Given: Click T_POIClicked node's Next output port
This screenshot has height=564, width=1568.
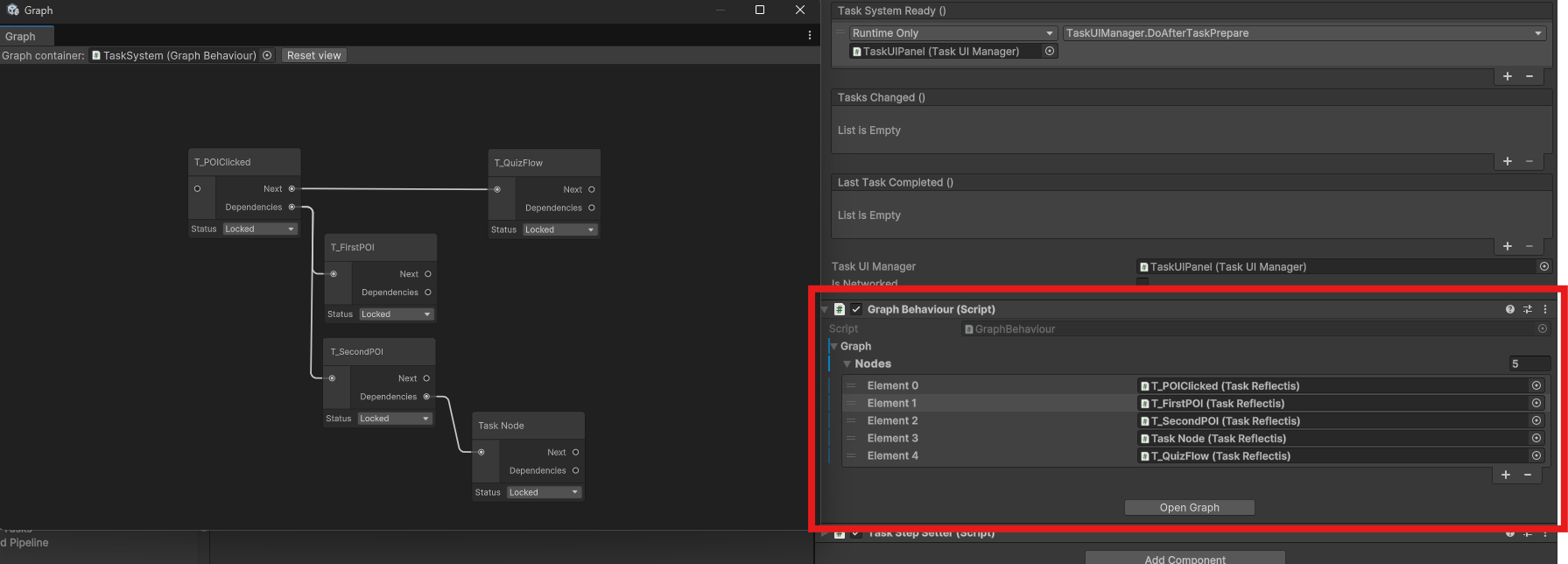Looking at the screenshot, I should [x=292, y=188].
